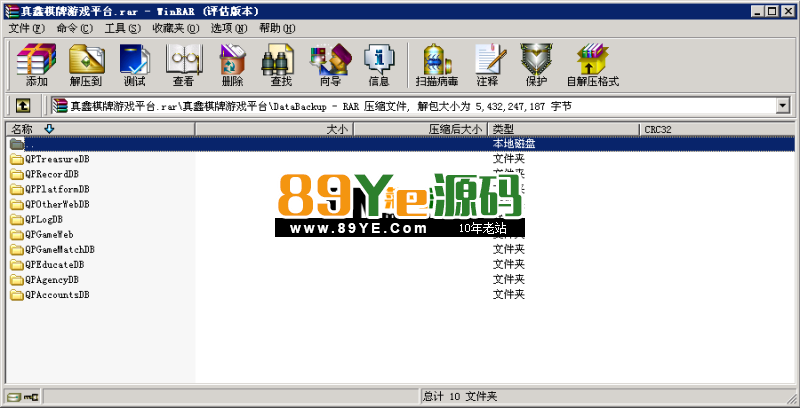
Task: Click the WinRAR title bar app icon
Action: tap(11, 11)
